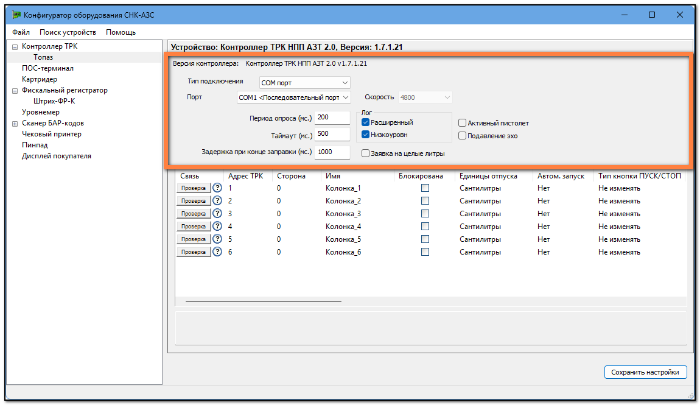Viewport: 700px width, 405px height.
Task: Enable the Подавление эхо checkbox
Action: (462, 135)
